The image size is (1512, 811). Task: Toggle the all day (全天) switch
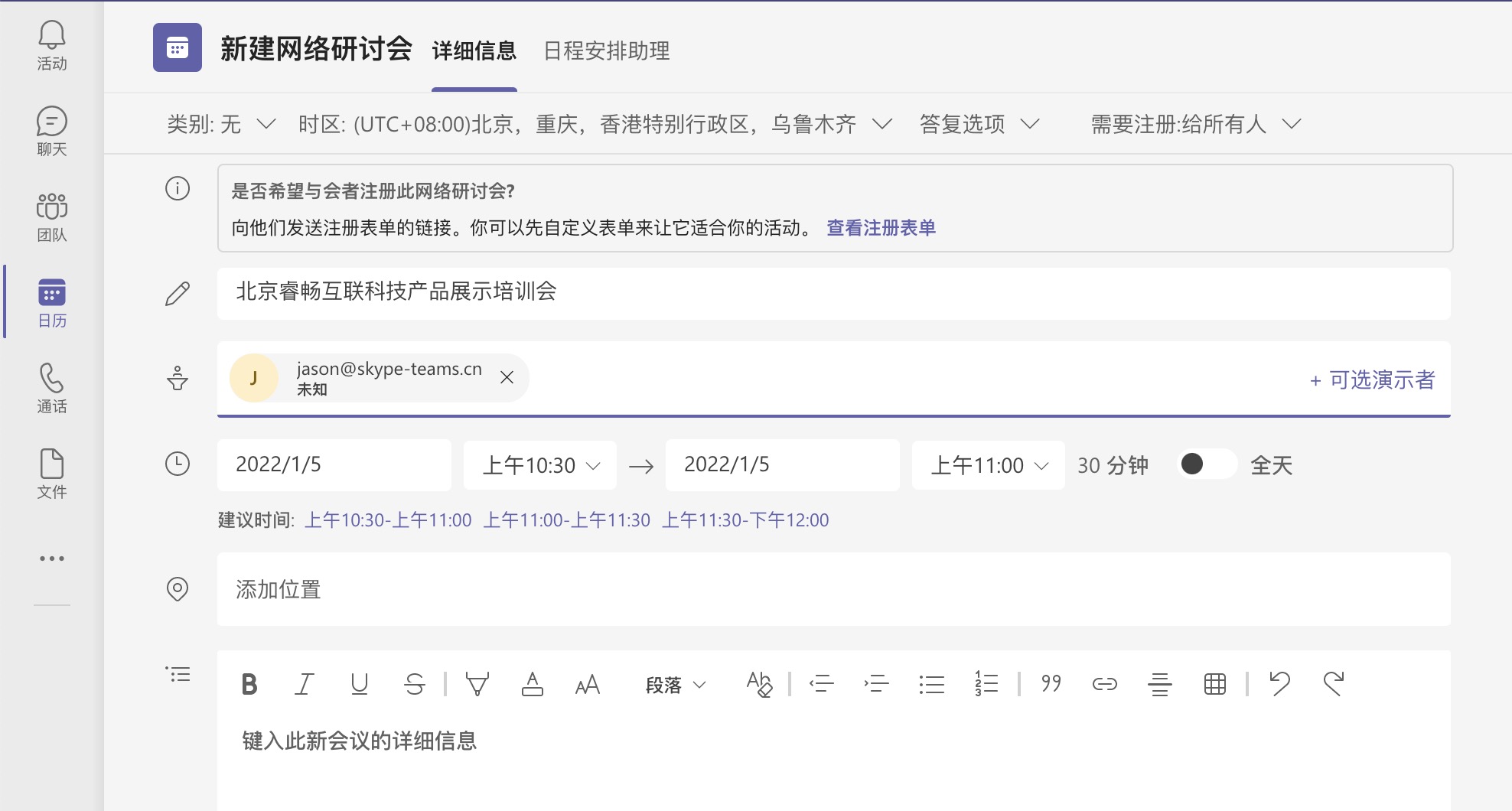[x=1207, y=464]
